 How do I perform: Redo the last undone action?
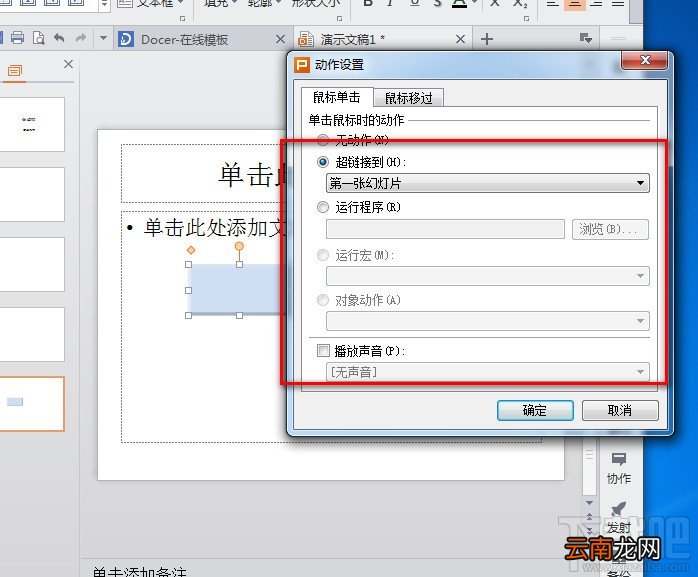(81, 38)
